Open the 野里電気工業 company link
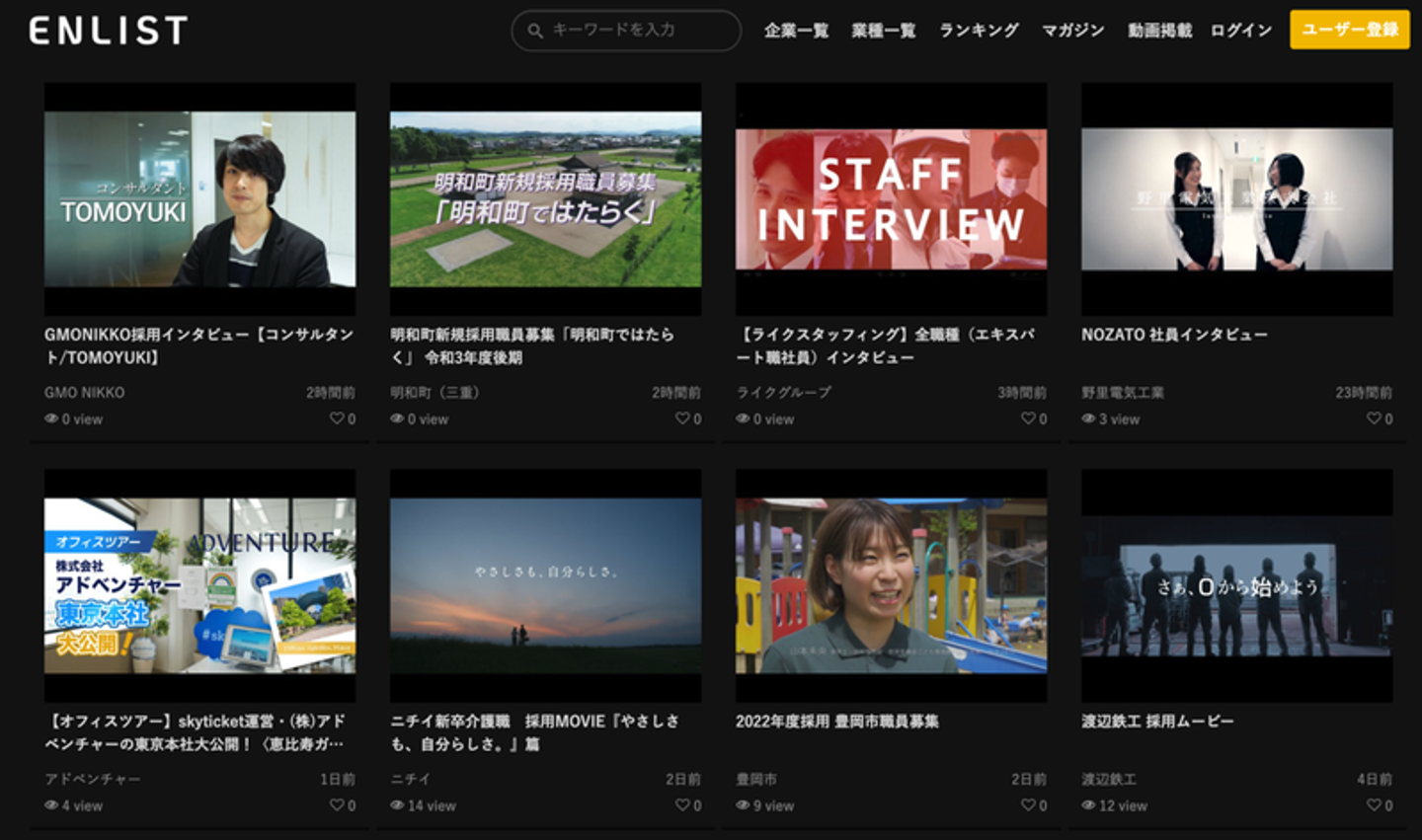The image size is (1422, 840). click(x=1123, y=393)
